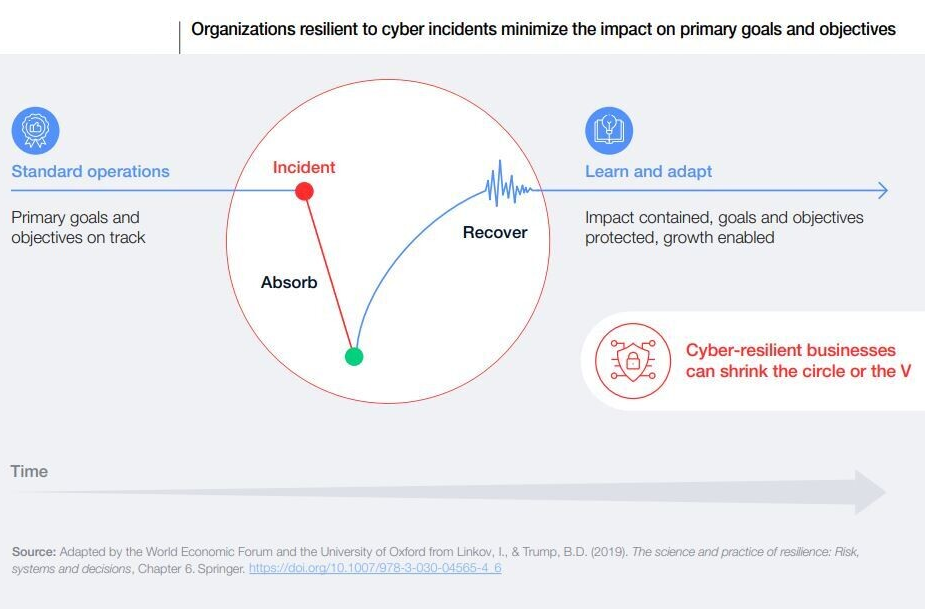The height and width of the screenshot is (609, 925).
Task: Click the "Time" axis label
Action: click(29, 470)
